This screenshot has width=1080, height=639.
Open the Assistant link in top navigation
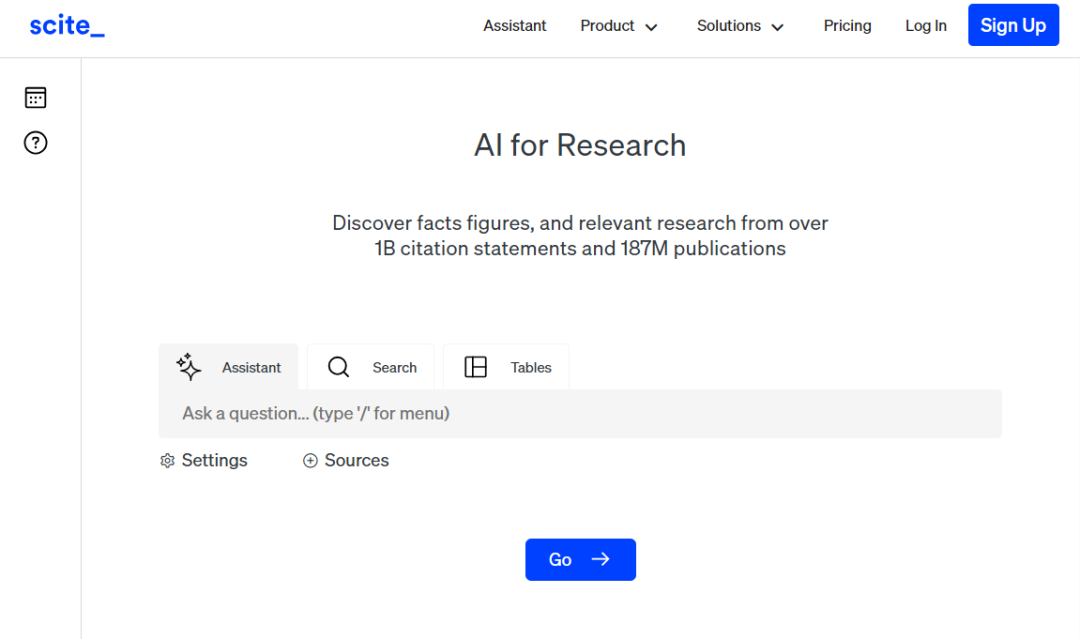[515, 26]
